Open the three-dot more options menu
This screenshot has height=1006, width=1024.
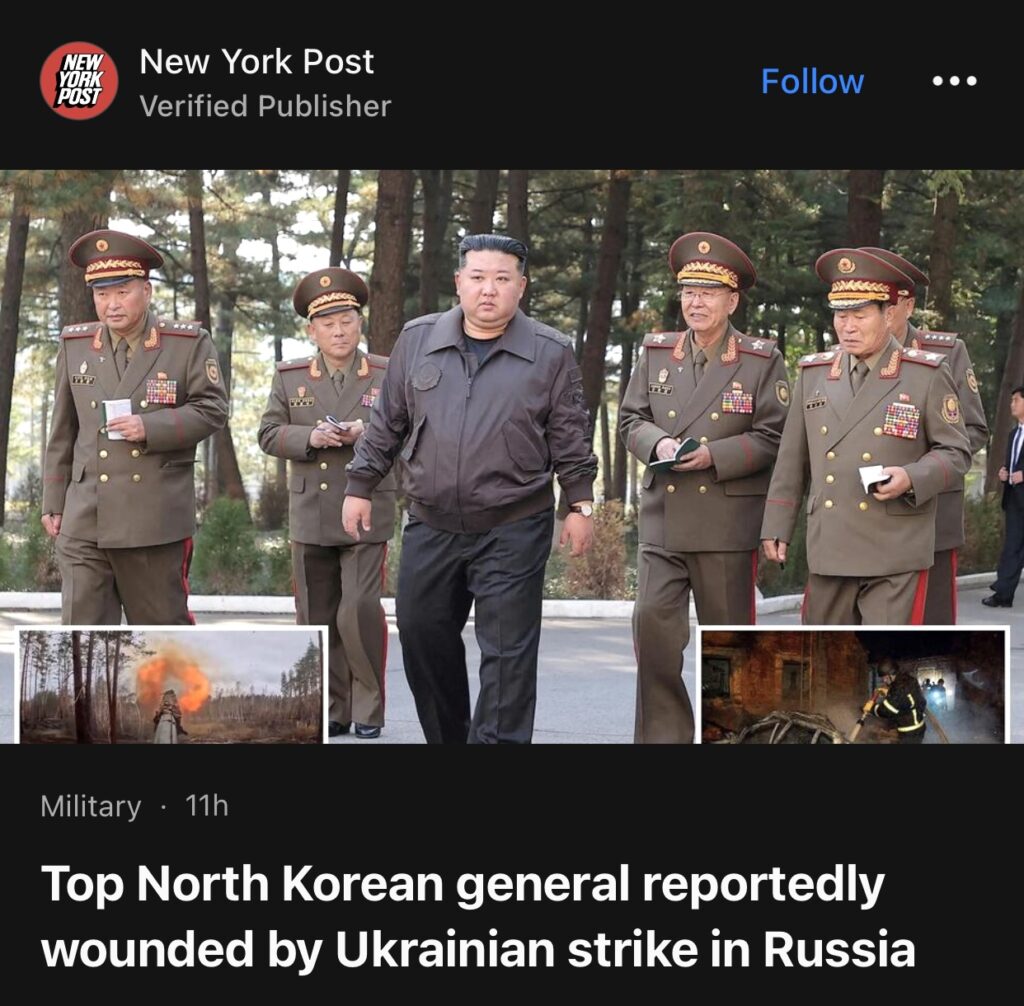point(954,81)
